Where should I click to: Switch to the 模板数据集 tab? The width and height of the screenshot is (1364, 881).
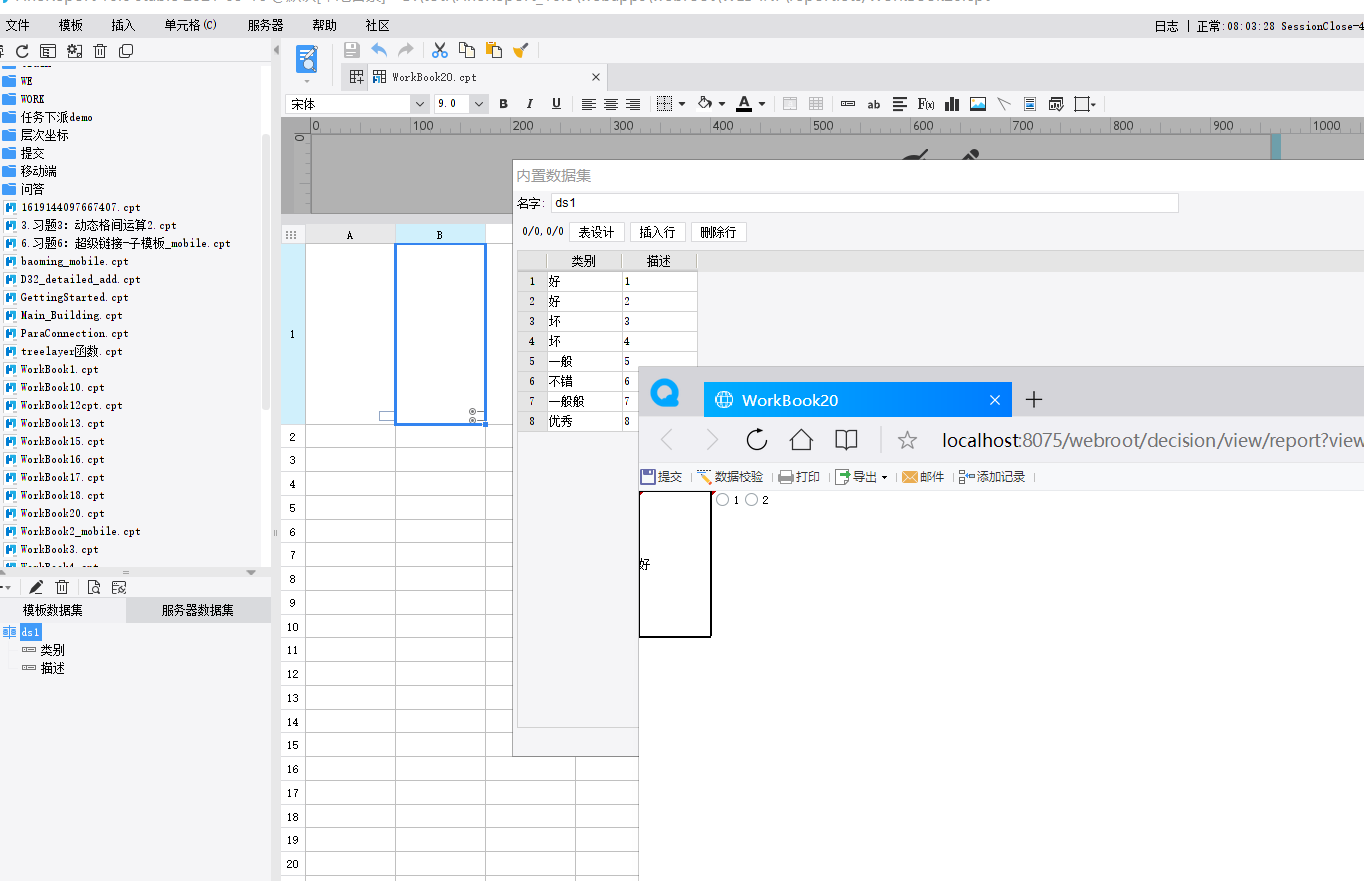[x=53, y=610]
